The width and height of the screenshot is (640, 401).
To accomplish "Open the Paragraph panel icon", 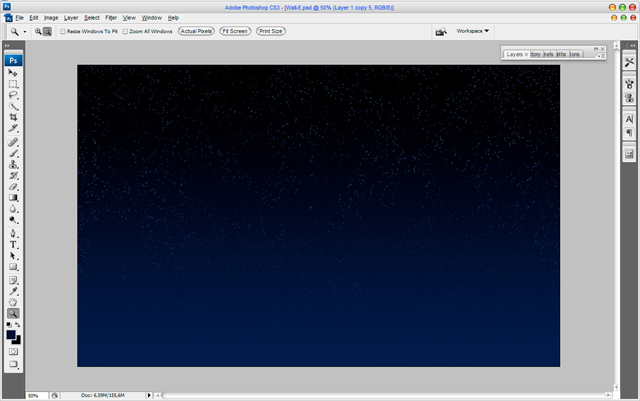I will [629, 133].
